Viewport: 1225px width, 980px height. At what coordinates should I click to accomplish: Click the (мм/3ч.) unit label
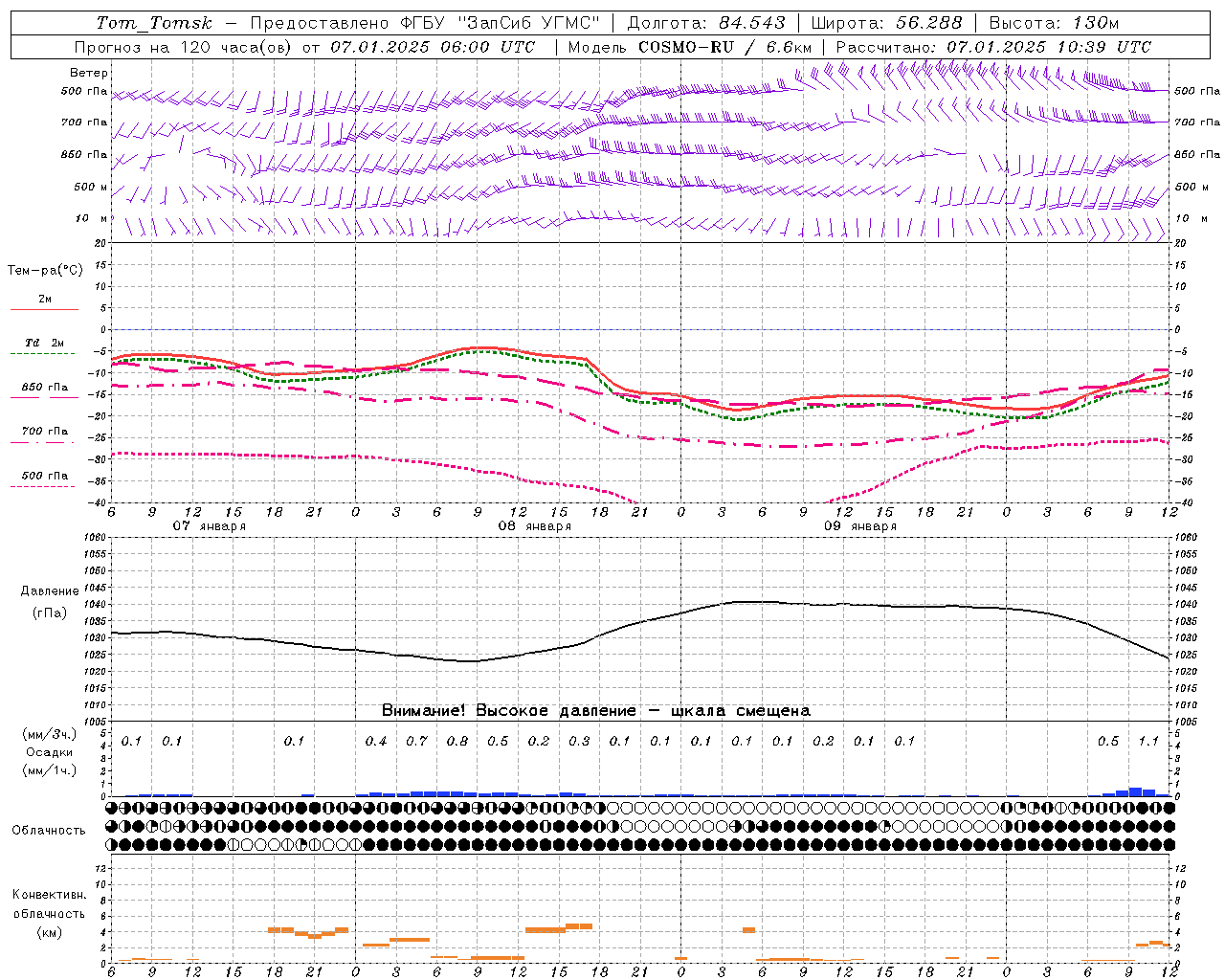(x=49, y=734)
